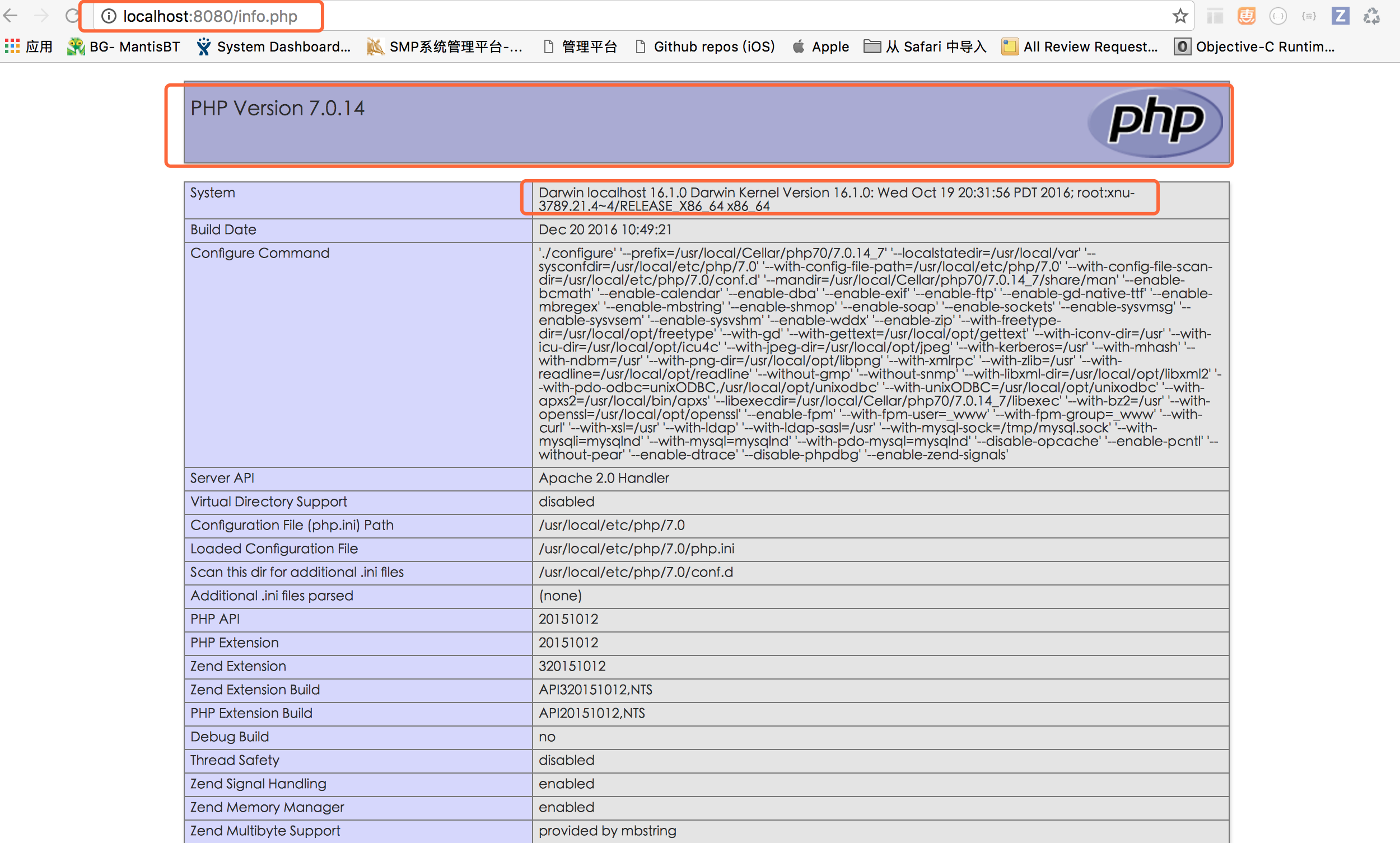
Task: Click the orange 惠 coupon extension icon
Action: [x=1246, y=16]
